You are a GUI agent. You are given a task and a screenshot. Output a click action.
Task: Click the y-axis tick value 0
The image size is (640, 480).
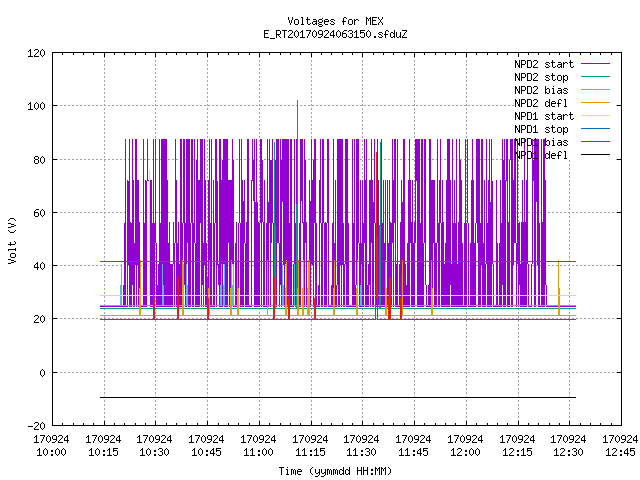[x=42, y=373]
